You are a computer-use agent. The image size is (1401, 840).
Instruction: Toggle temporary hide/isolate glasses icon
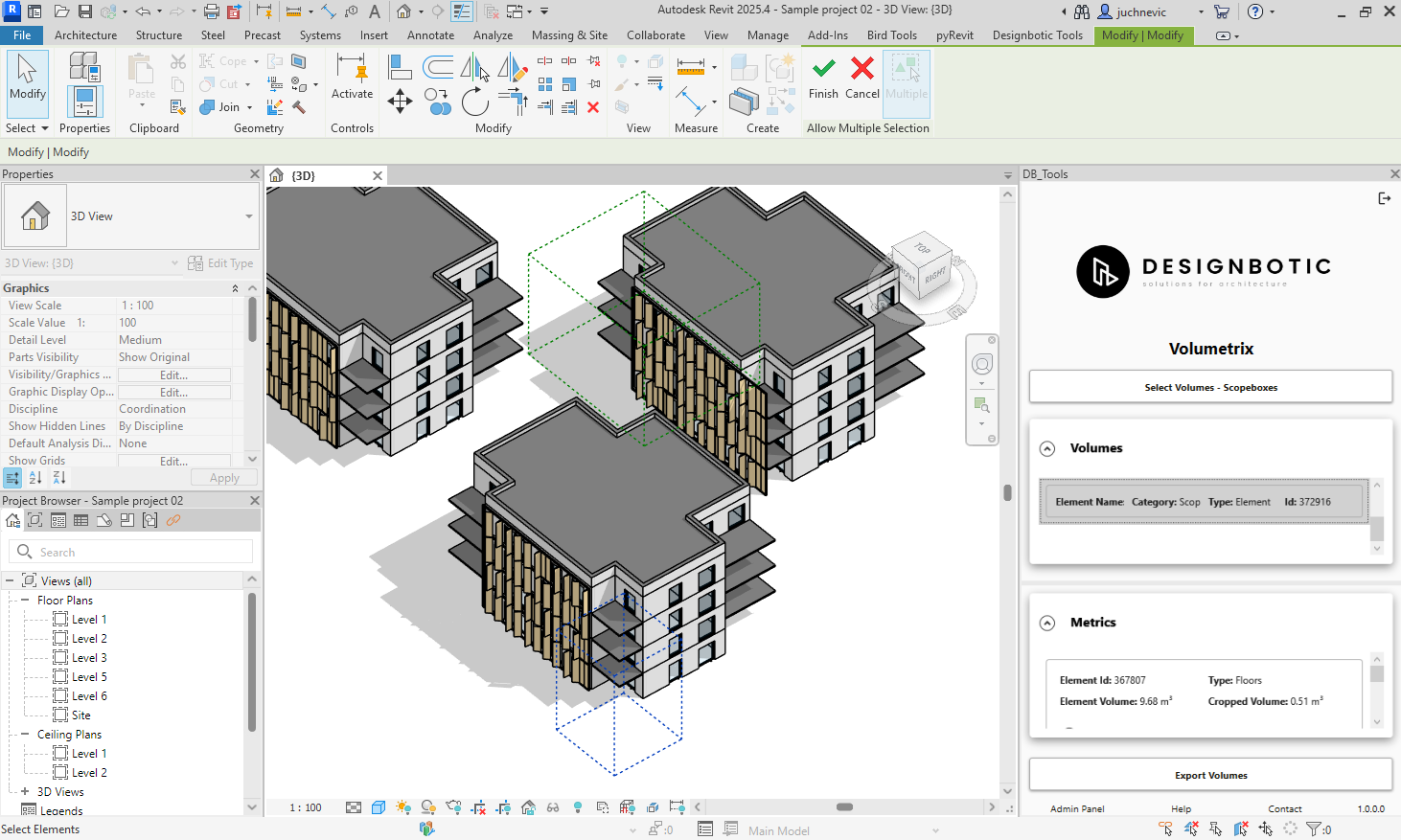553,807
